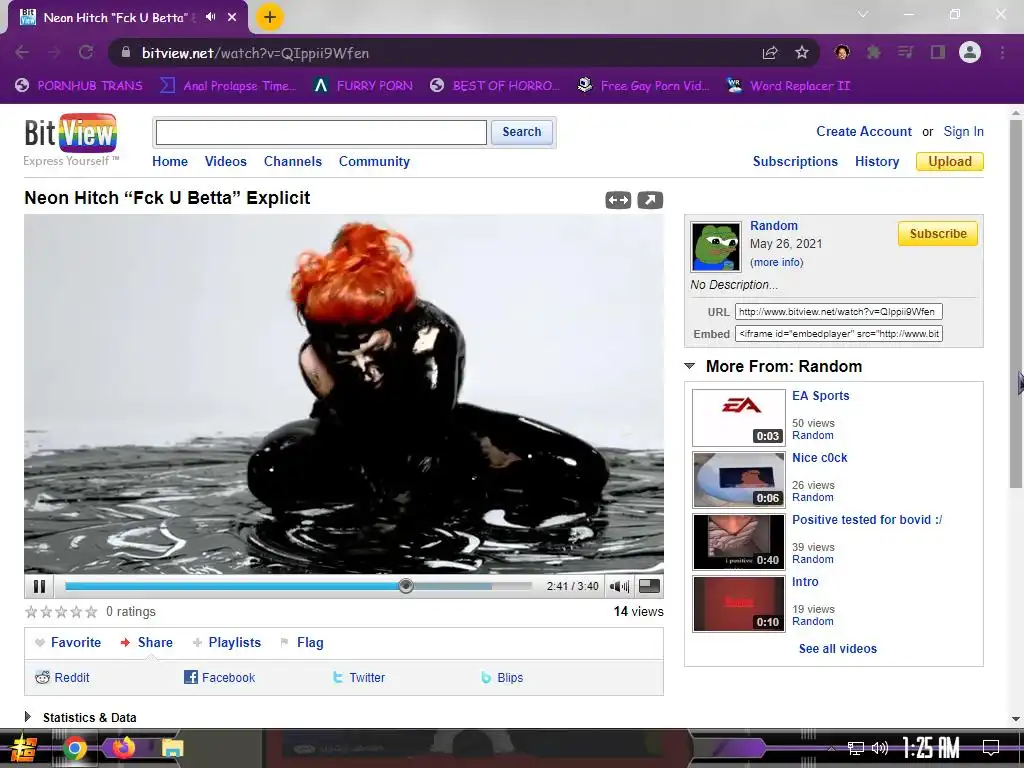Image resolution: width=1024 pixels, height=768 pixels.
Task: Open the History link
Action: tap(877, 161)
